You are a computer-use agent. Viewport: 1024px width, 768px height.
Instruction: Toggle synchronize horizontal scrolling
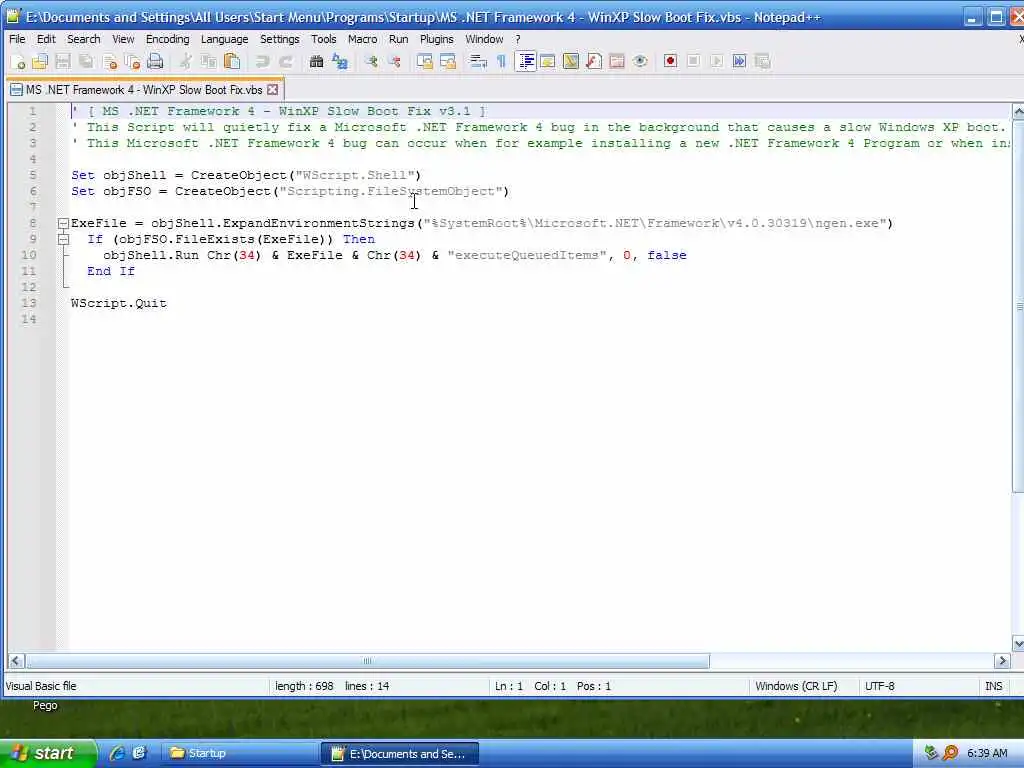(x=448, y=61)
